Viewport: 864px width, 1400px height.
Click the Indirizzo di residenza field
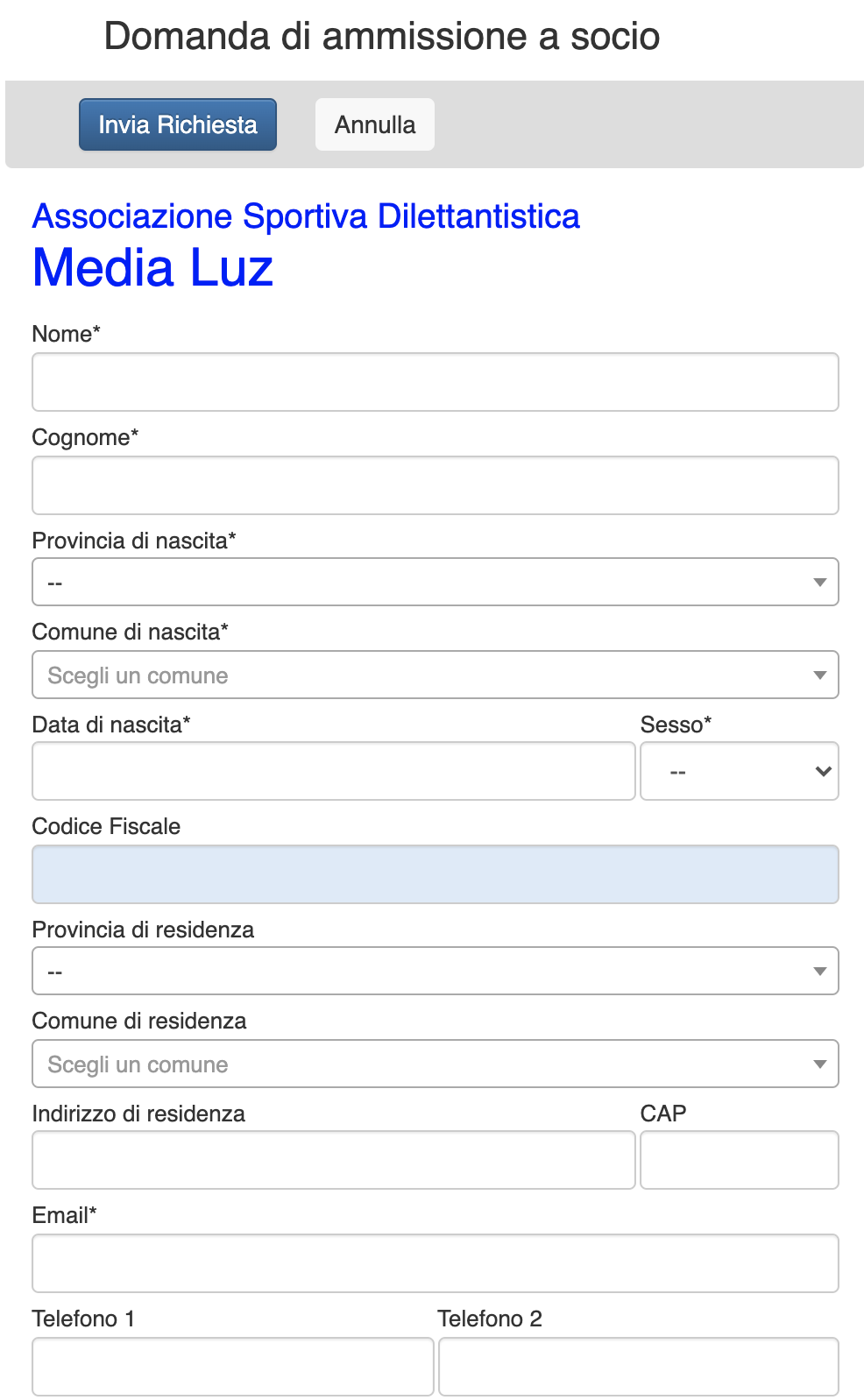333,1160
